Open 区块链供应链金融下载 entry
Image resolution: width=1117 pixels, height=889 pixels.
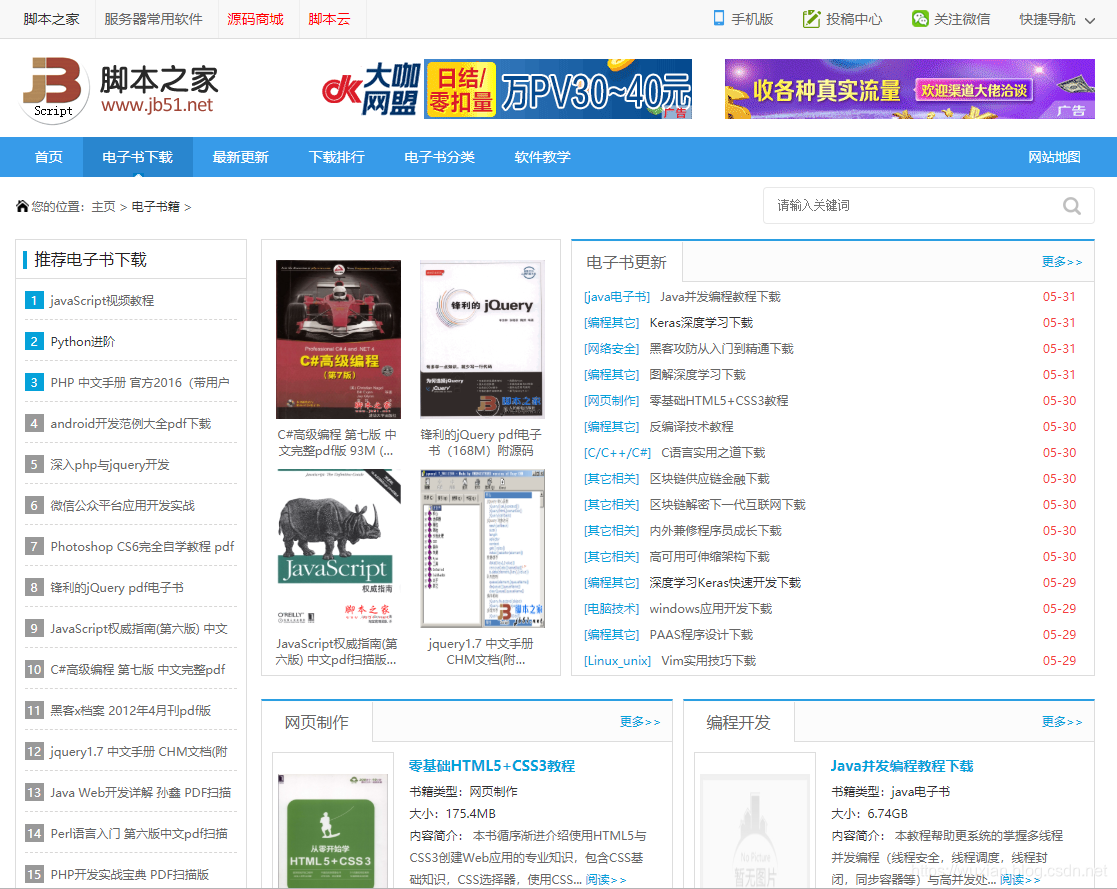pyautogui.click(x=710, y=479)
